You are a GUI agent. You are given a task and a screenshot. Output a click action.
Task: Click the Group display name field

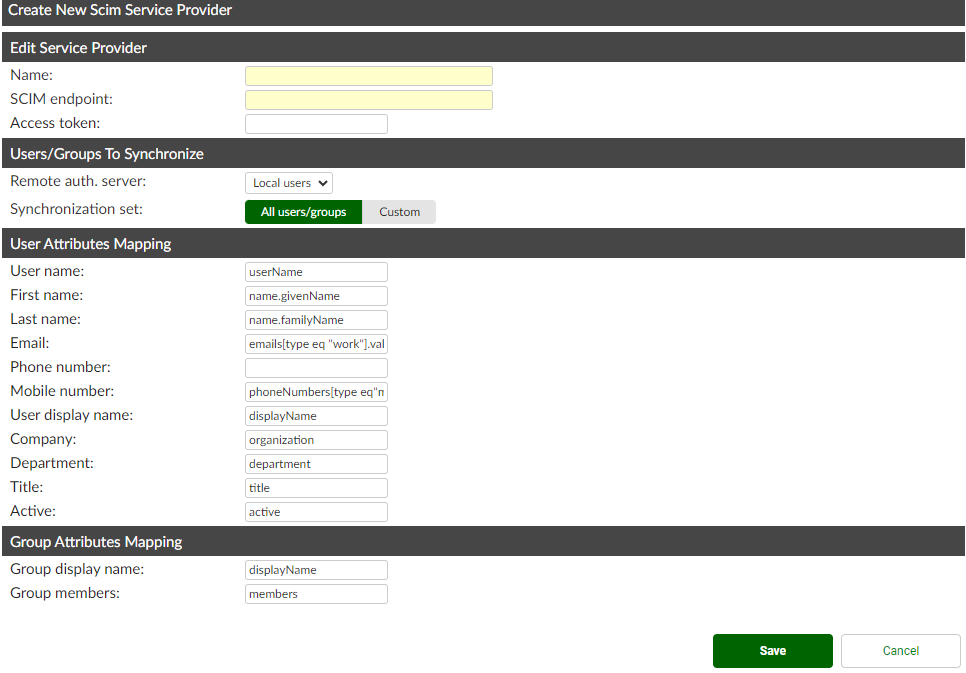pos(316,569)
